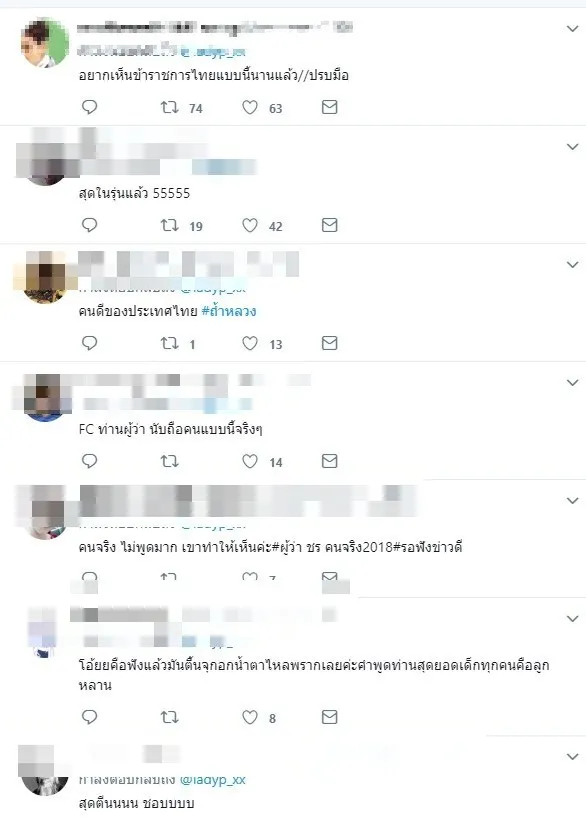
Task: Reply to the tweet with 8 likes
Action: click(x=90, y=717)
